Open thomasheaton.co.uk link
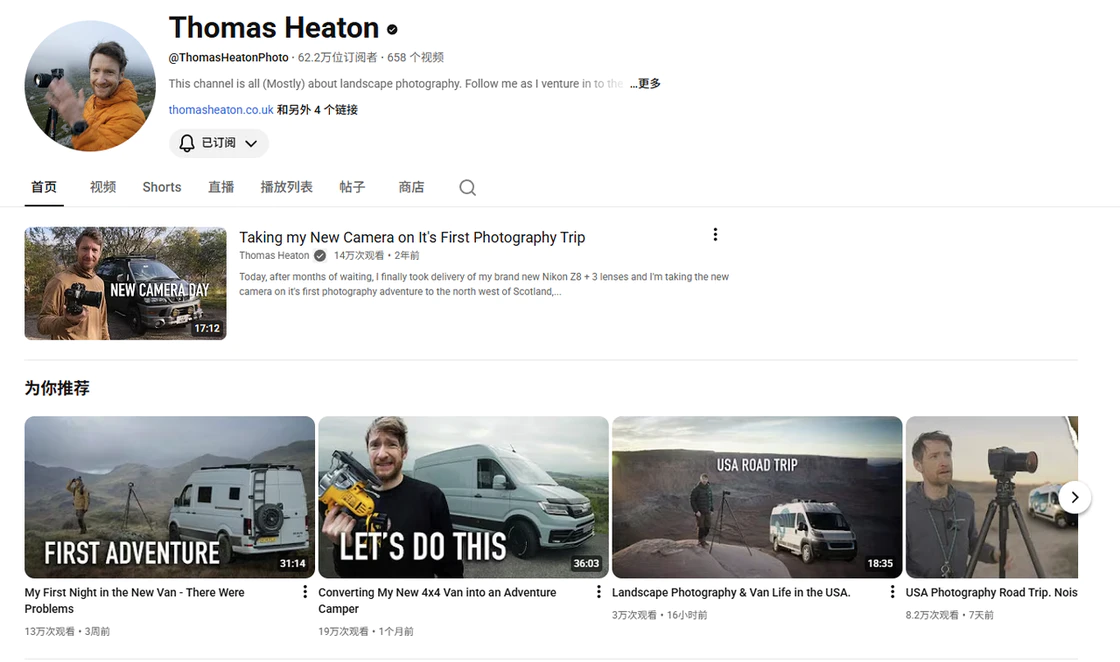 221,110
